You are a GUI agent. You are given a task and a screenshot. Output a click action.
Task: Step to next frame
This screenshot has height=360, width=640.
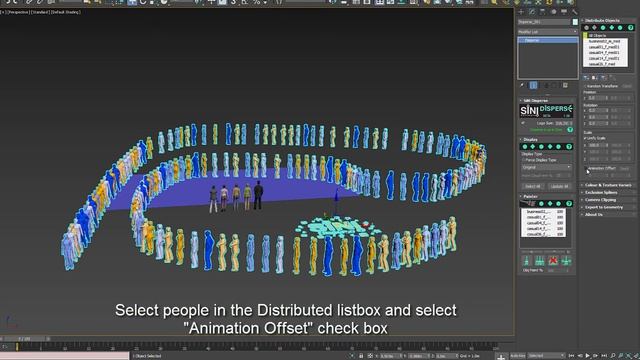point(596,356)
